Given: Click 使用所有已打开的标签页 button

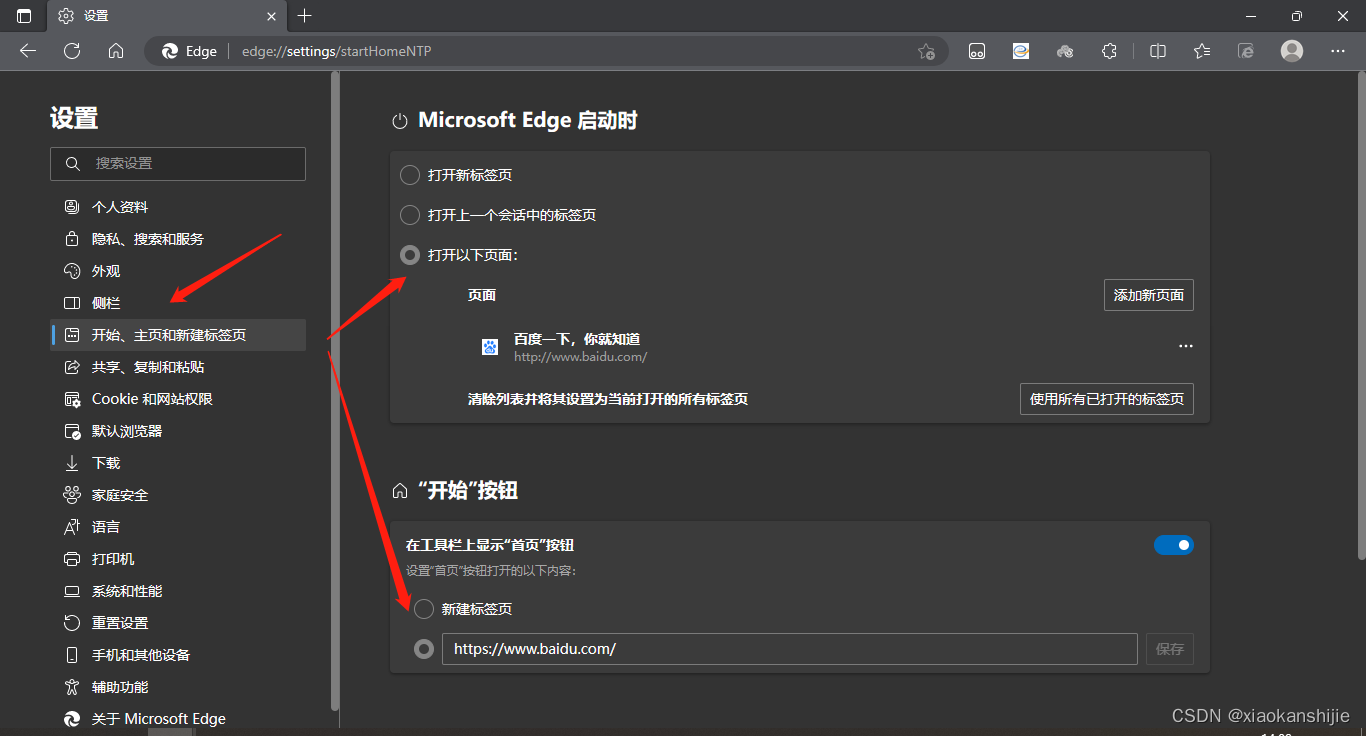Looking at the screenshot, I should point(1107,398).
